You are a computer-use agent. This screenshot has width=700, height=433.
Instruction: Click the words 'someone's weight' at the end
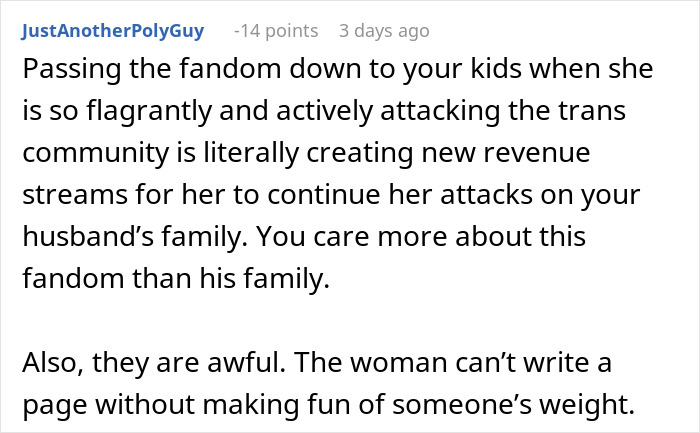tap(513, 405)
